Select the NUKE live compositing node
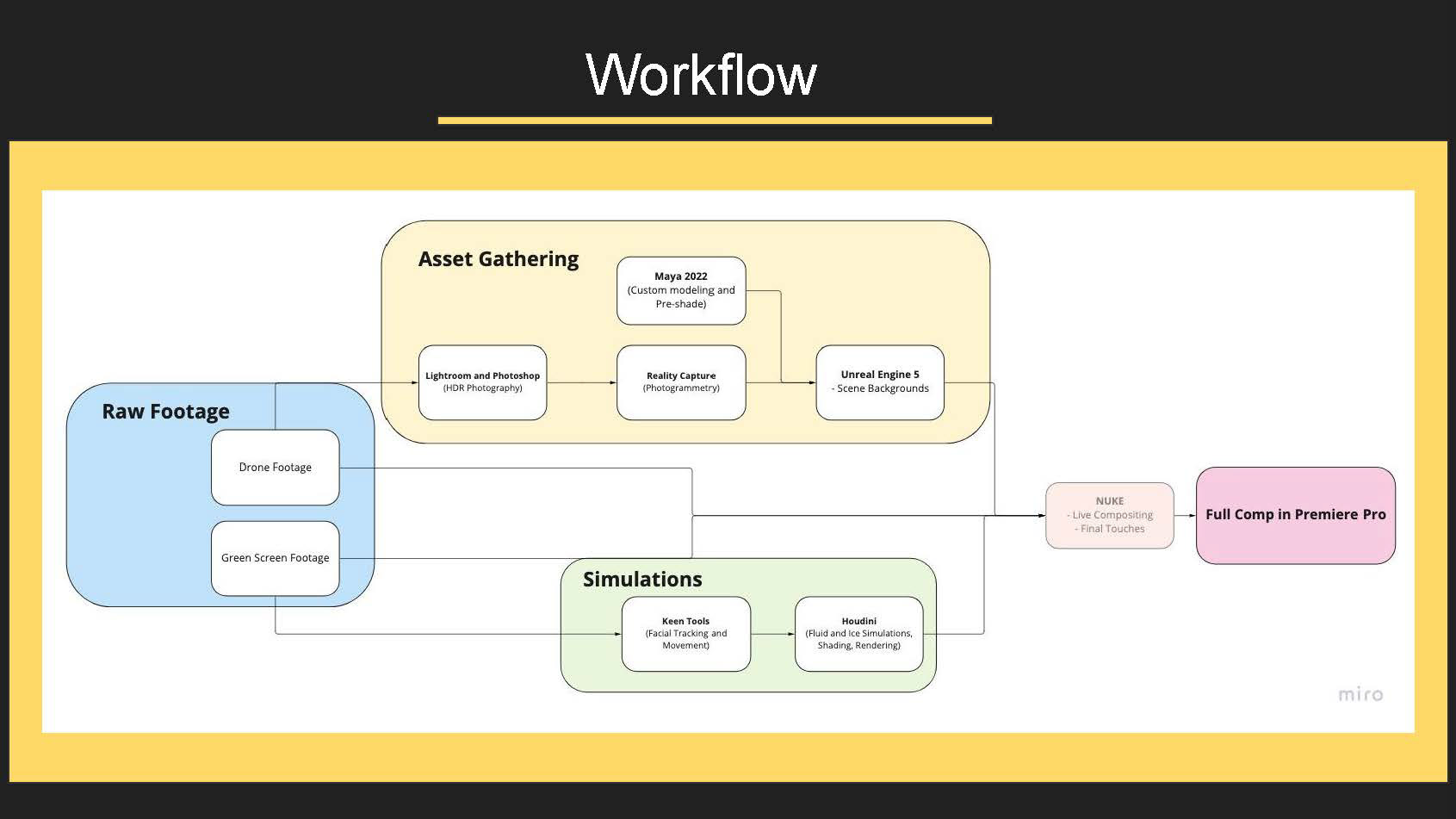The height and width of the screenshot is (819, 1456). (x=1110, y=515)
